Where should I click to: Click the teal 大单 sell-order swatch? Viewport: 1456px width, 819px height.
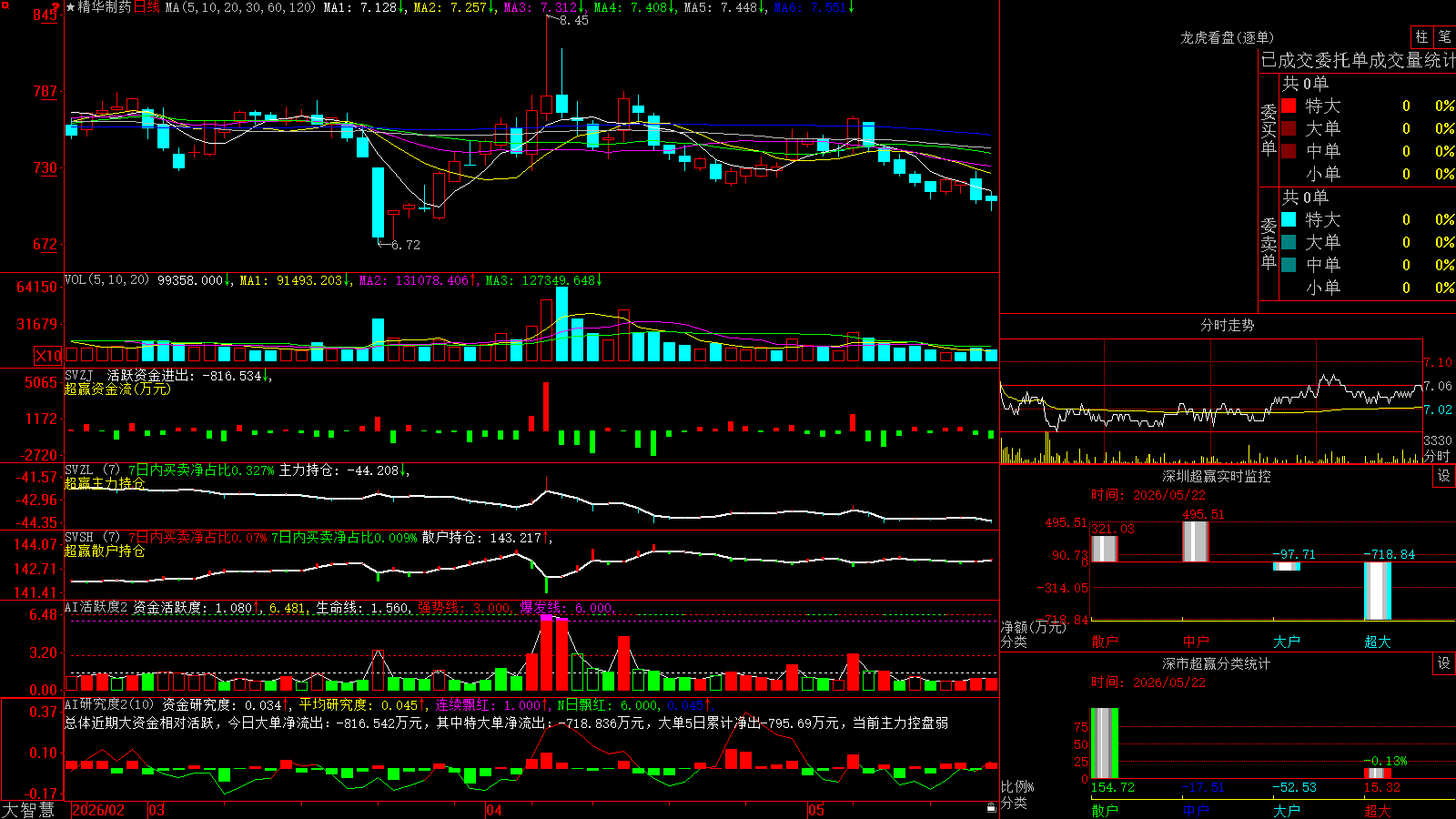[x=1289, y=242]
